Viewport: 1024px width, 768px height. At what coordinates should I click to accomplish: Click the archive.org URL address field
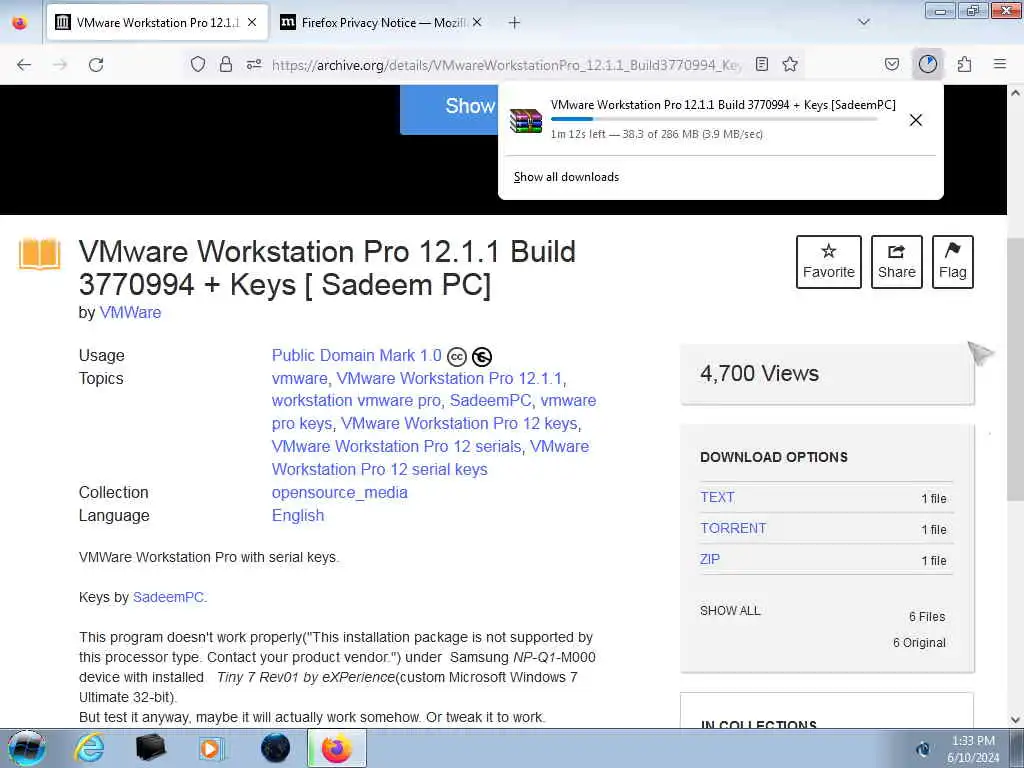pyautogui.click(x=506, y=65)
